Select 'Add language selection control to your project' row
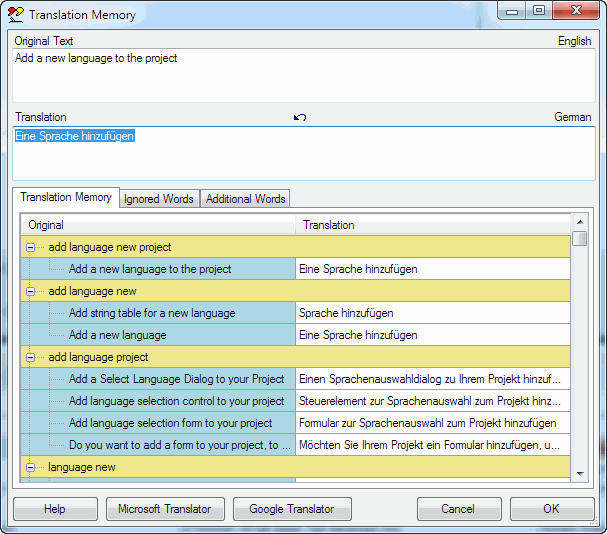Screen dimensions: 607x534 [176, 401]
